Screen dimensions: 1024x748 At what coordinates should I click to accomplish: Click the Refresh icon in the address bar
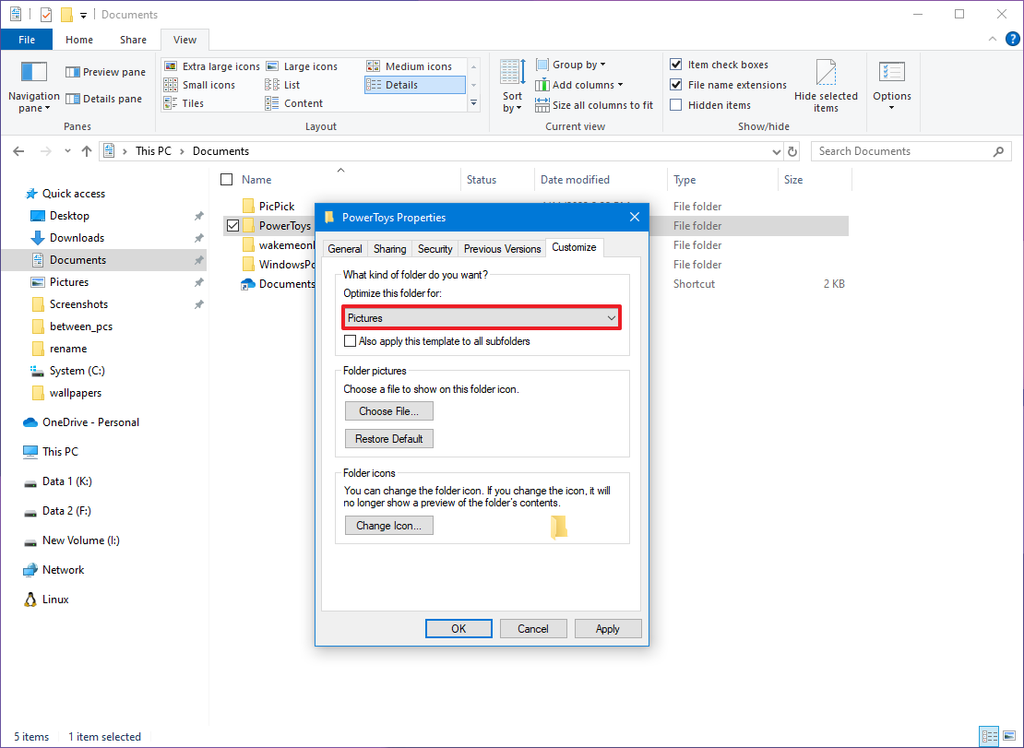click(790, 151)
